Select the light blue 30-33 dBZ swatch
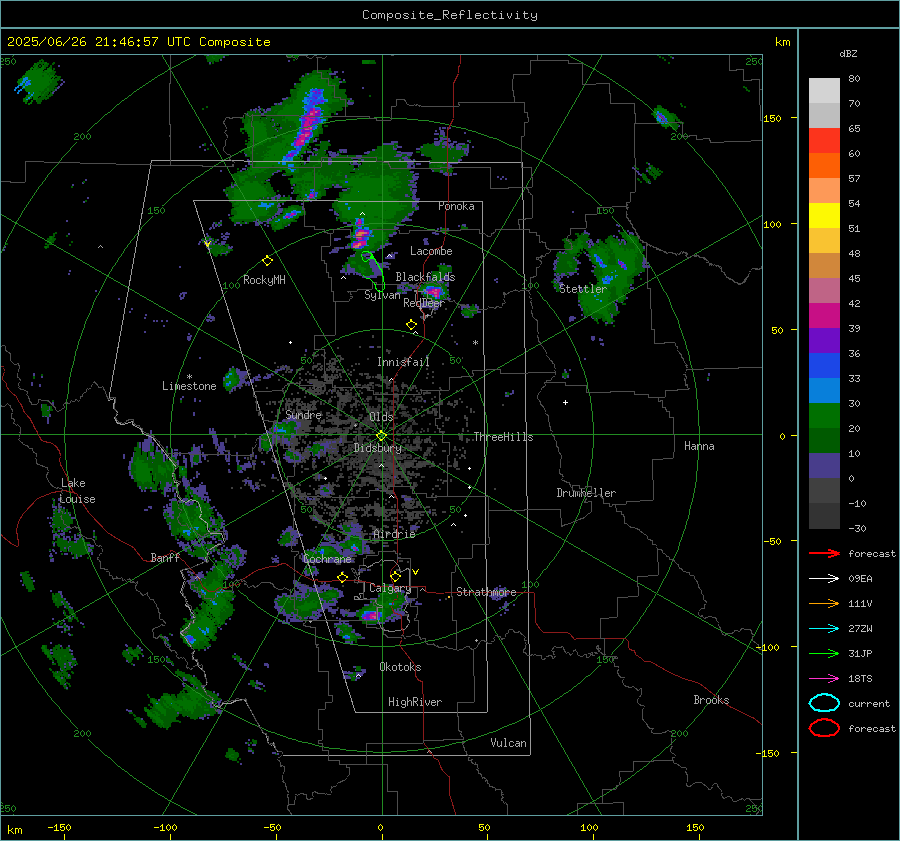 tap(824, 391)
